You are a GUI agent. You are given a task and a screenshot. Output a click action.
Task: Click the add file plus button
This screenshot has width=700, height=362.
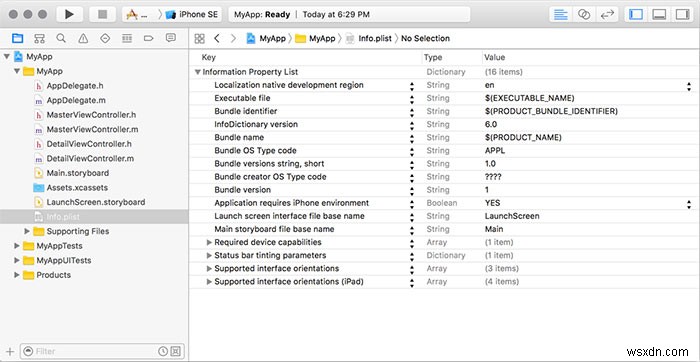coord(10,351)
